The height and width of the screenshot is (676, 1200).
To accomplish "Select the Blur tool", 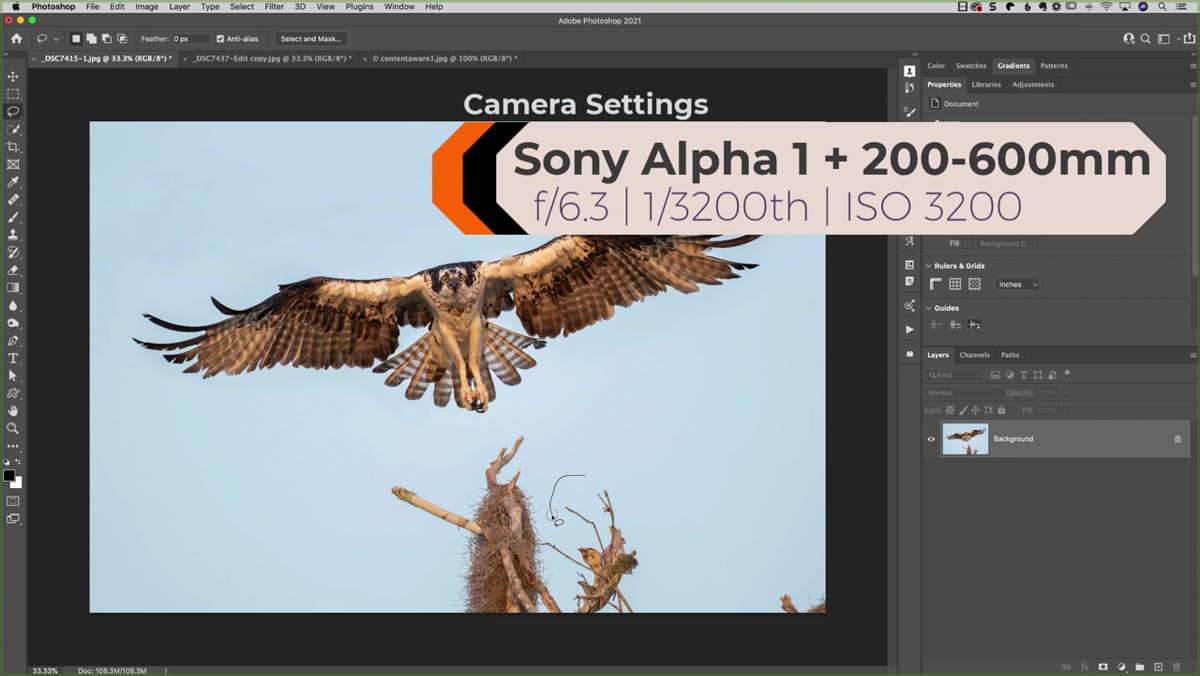I will pos(13,305).
